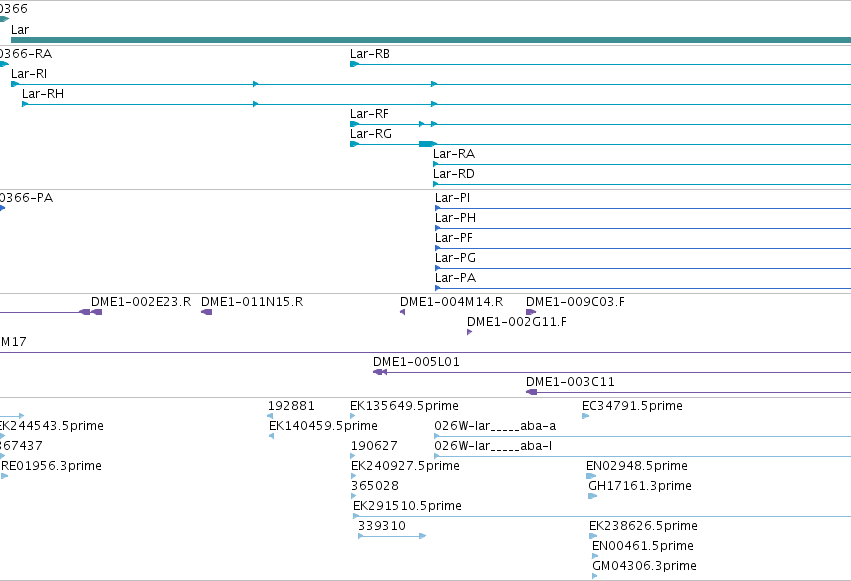This screenshot has width=851, height=581.
Task: Click the GM04306.3prime label
Action: click(x=644, y=567)
